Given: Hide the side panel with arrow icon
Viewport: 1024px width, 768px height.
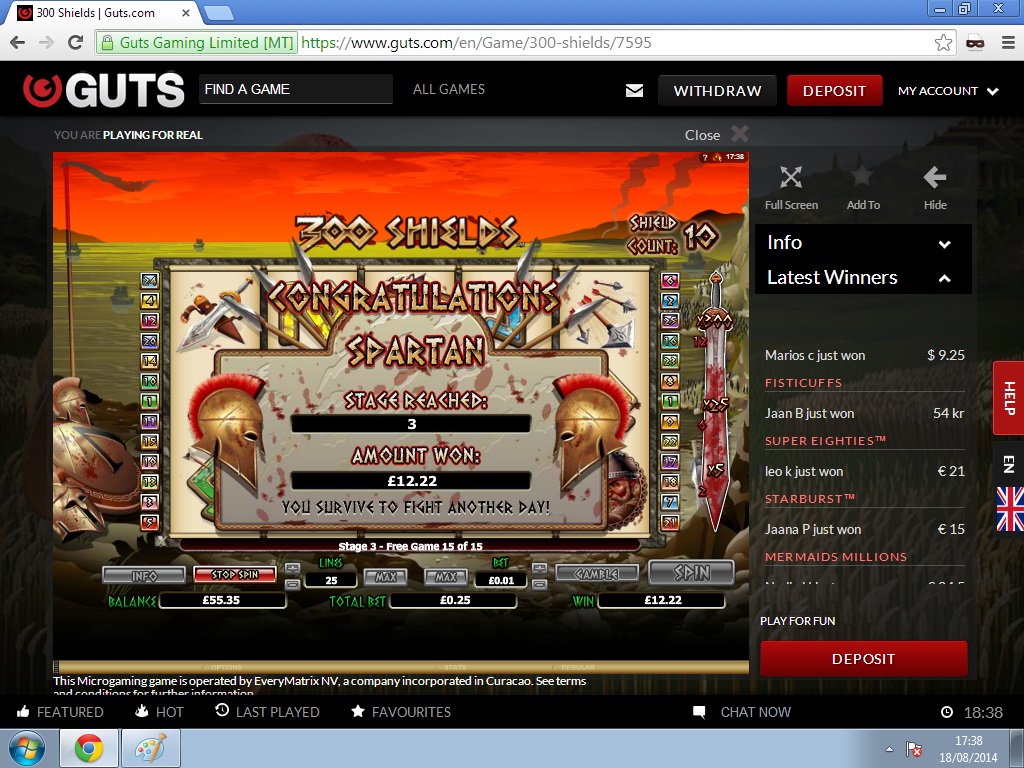Looking at the screenshot, I should [x=934, y=178].
